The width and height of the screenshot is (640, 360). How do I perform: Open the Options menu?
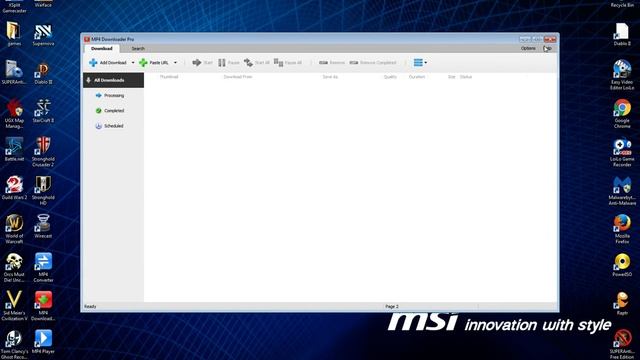[x=528, y=48]
